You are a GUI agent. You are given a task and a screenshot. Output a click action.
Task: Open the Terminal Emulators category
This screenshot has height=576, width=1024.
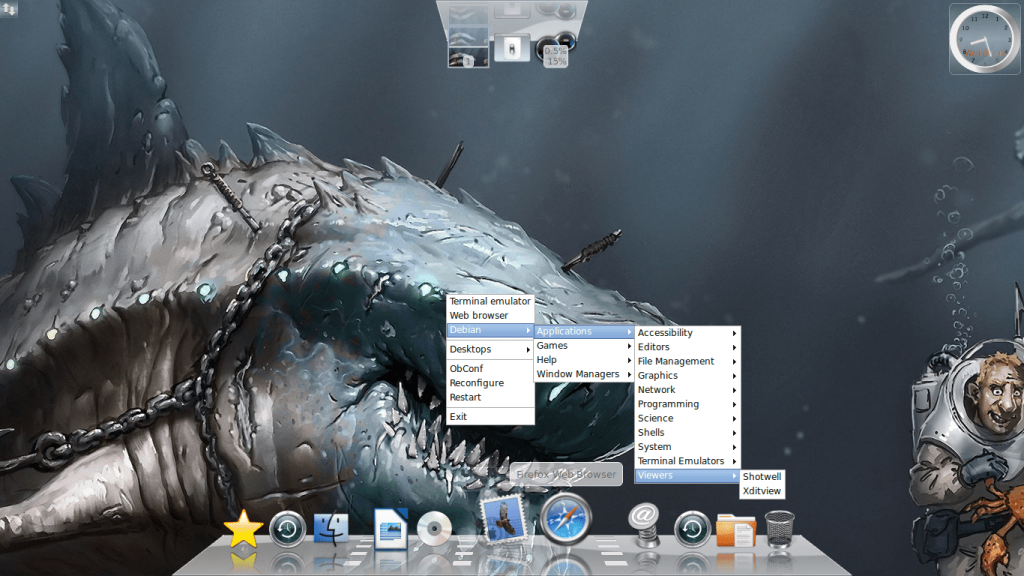point(687,461)
